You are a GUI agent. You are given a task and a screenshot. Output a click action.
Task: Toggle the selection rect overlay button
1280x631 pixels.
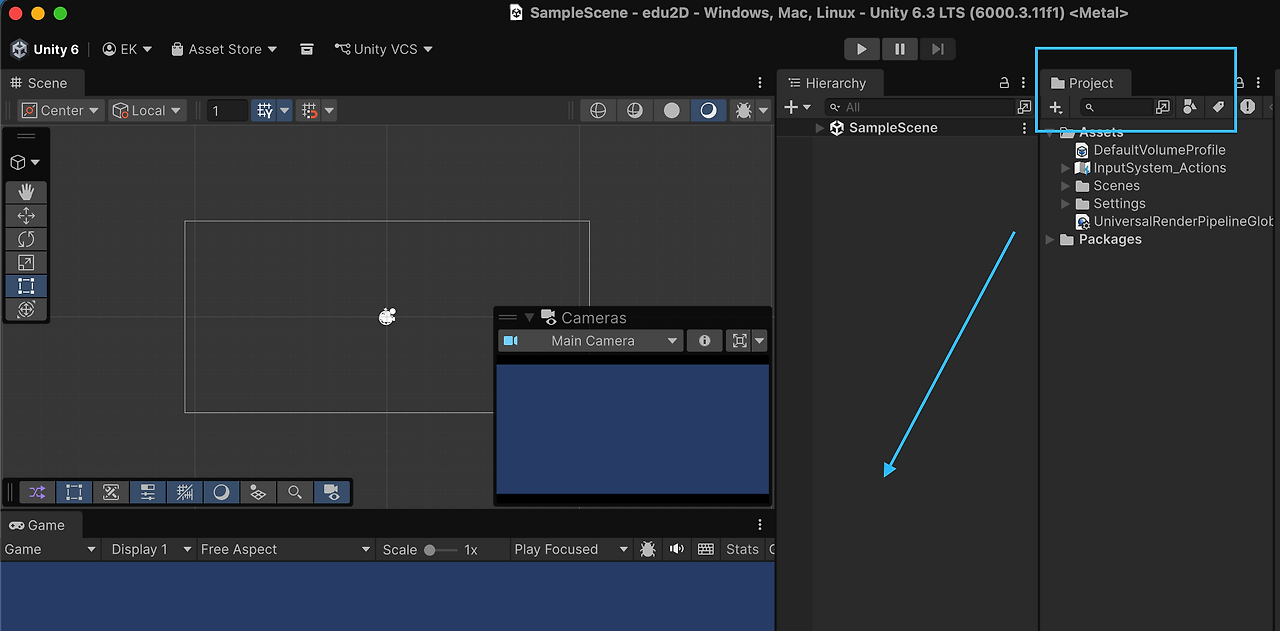tap(74, 492)
